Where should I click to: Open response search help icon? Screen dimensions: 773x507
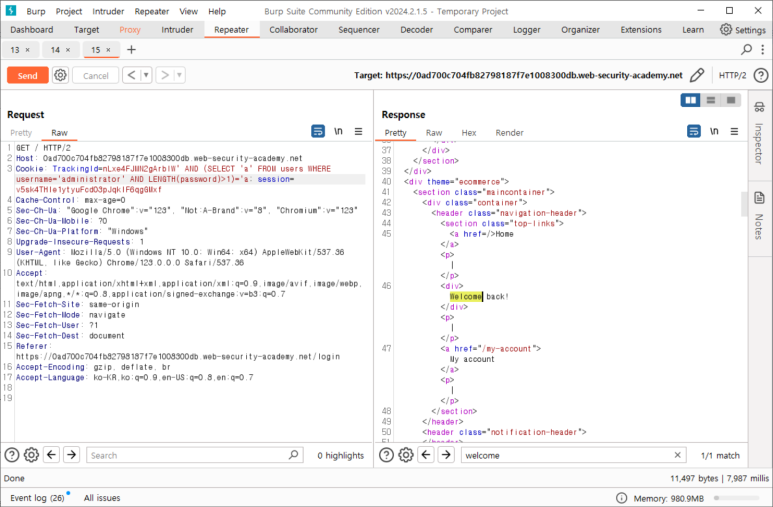click(386, 455)
